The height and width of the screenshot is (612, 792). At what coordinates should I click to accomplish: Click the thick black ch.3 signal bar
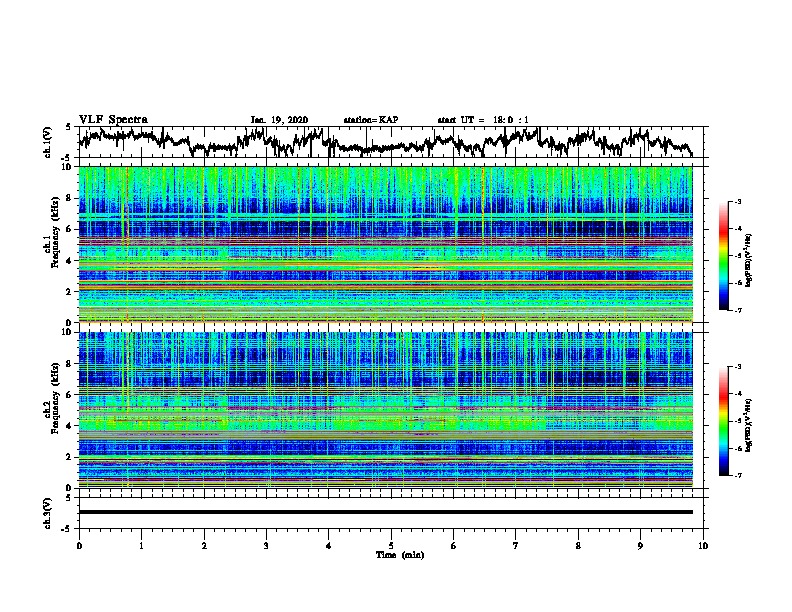386,512
